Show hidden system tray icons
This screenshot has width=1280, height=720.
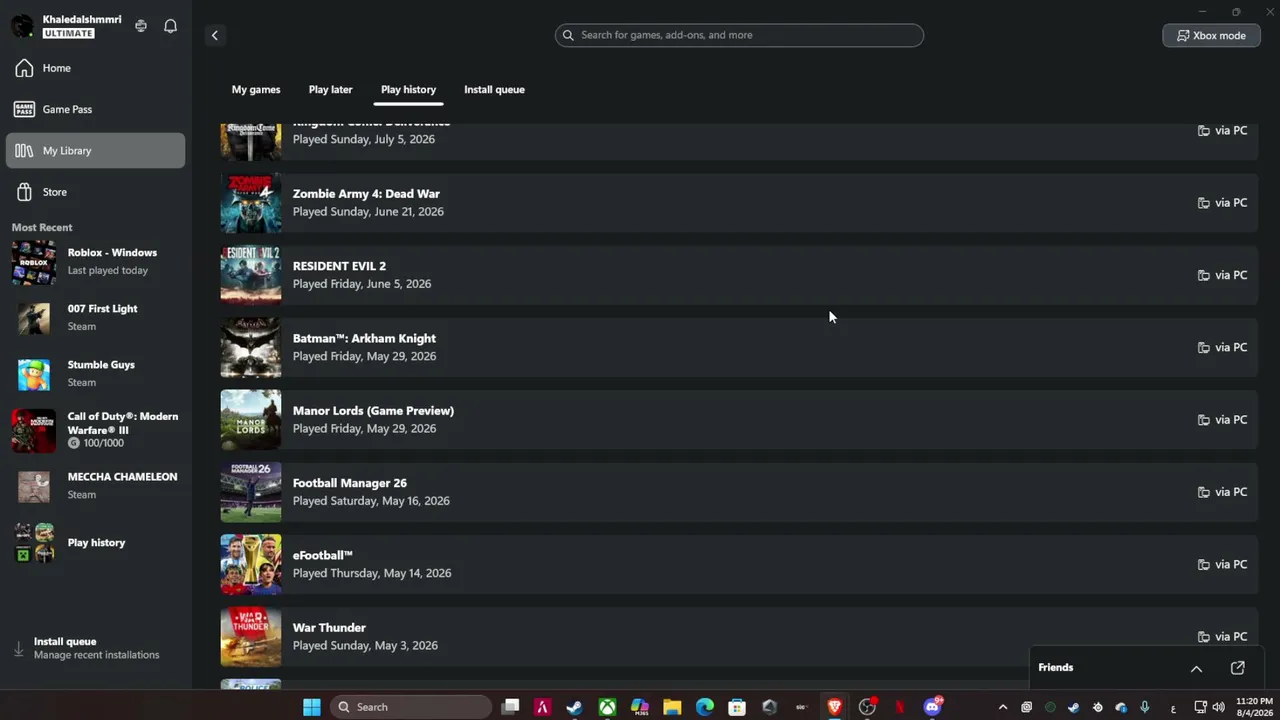[1003, 707]
